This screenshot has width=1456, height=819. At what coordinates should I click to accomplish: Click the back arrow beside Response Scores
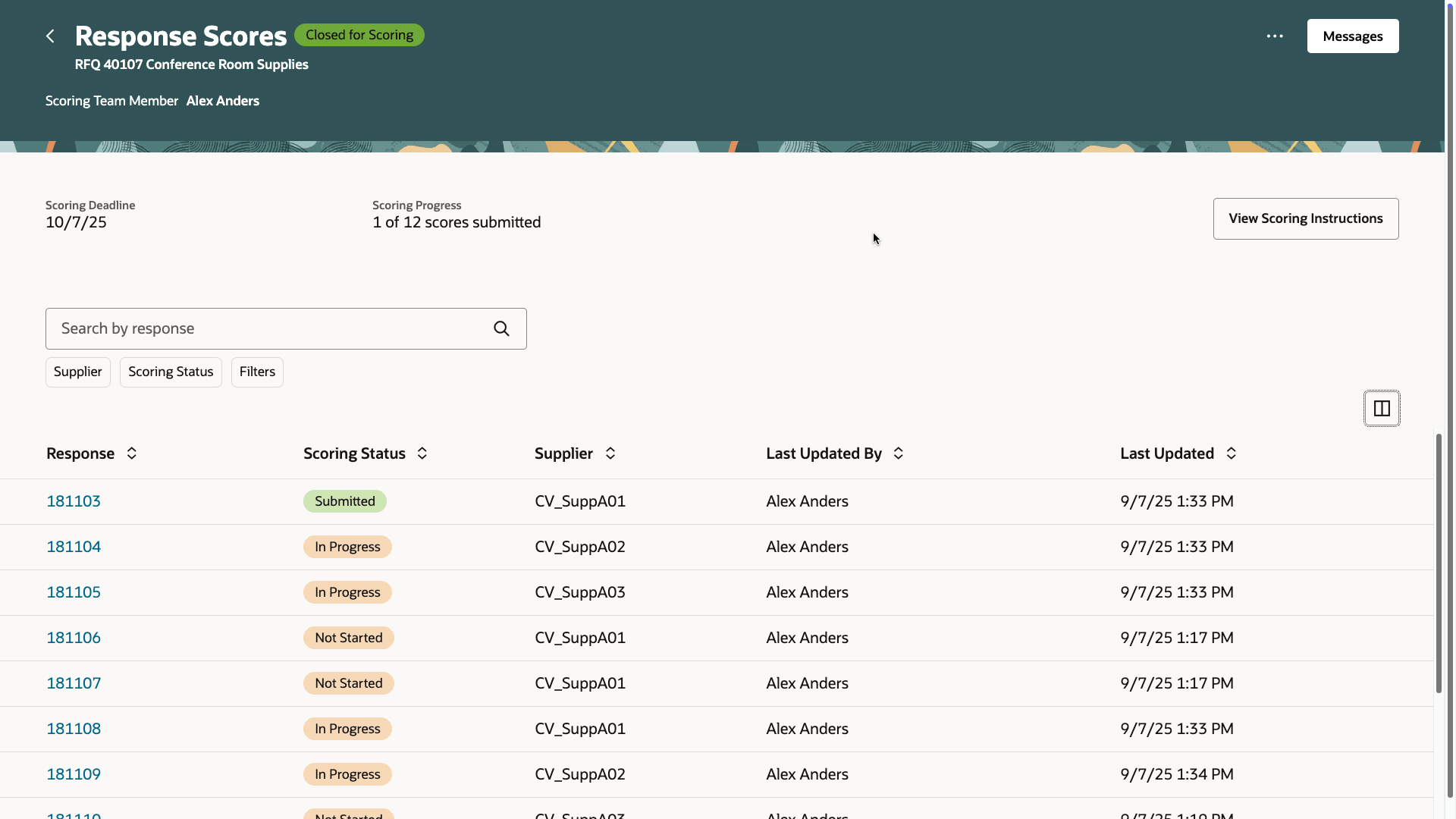(50, 36)
